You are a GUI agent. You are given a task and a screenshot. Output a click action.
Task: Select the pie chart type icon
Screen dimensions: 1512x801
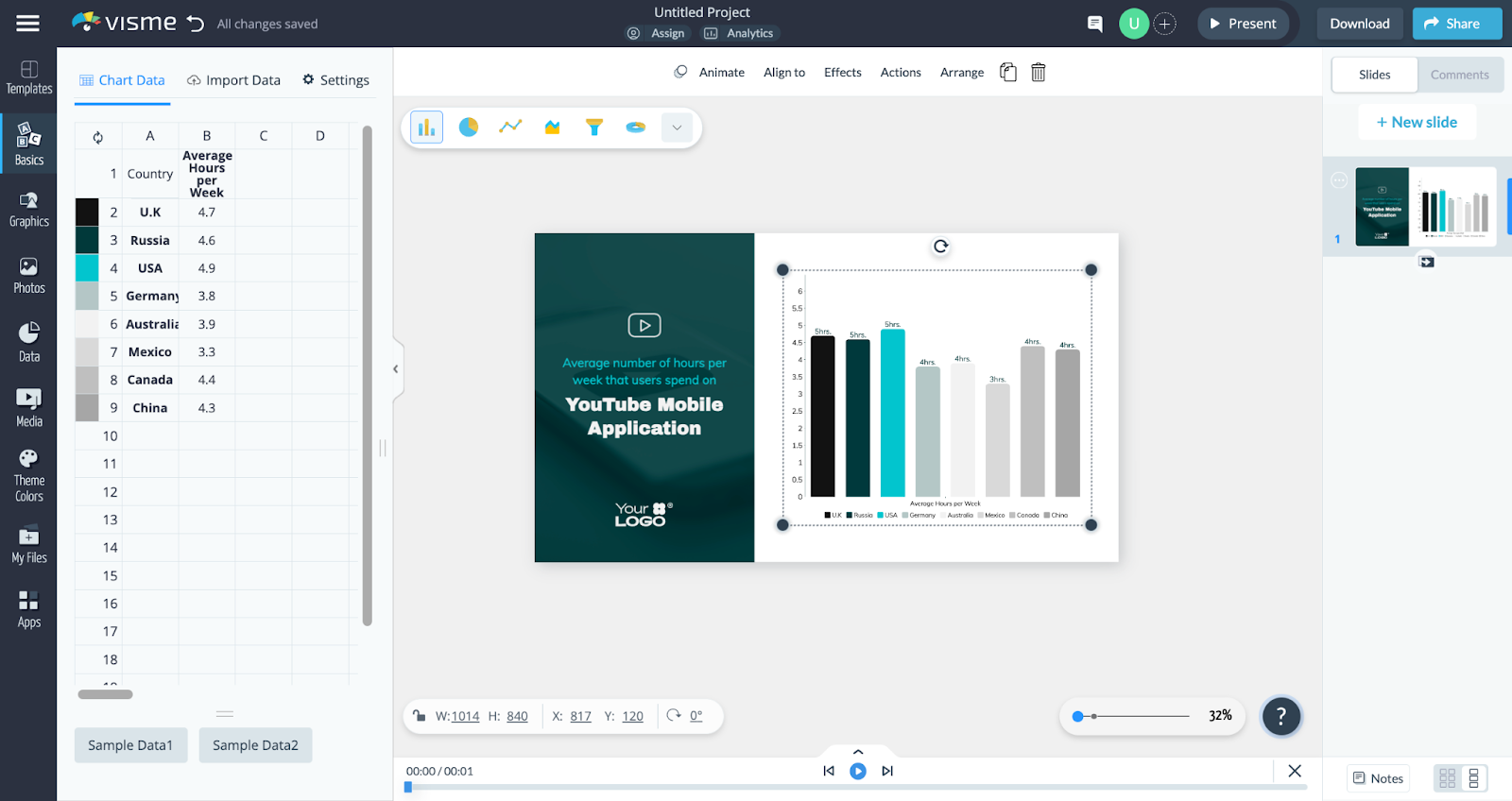click(468, 127)
